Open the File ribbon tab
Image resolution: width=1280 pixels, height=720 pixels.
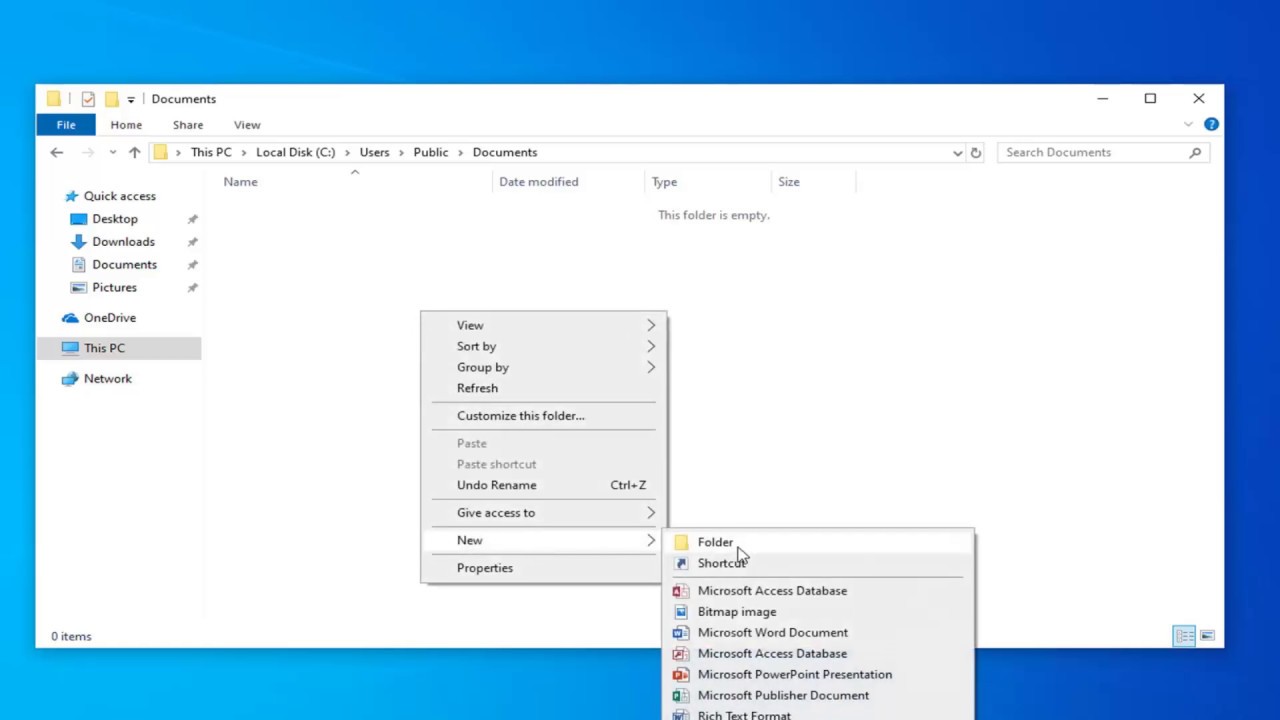click(x=66, y=125)
